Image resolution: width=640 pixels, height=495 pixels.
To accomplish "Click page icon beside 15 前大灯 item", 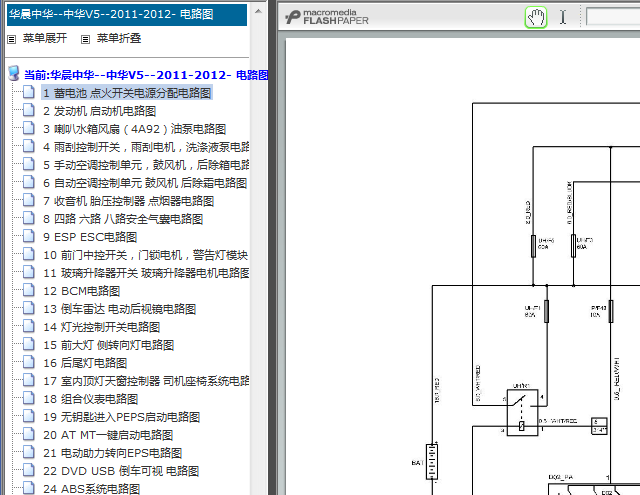I will (x=29, y=344).
